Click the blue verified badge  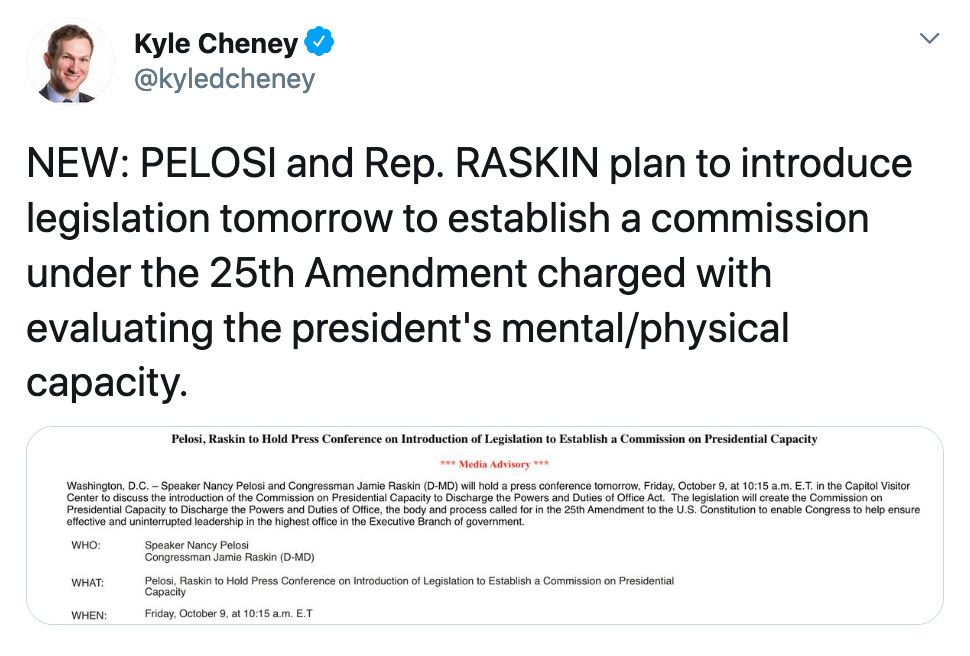[x=319, y=43]
